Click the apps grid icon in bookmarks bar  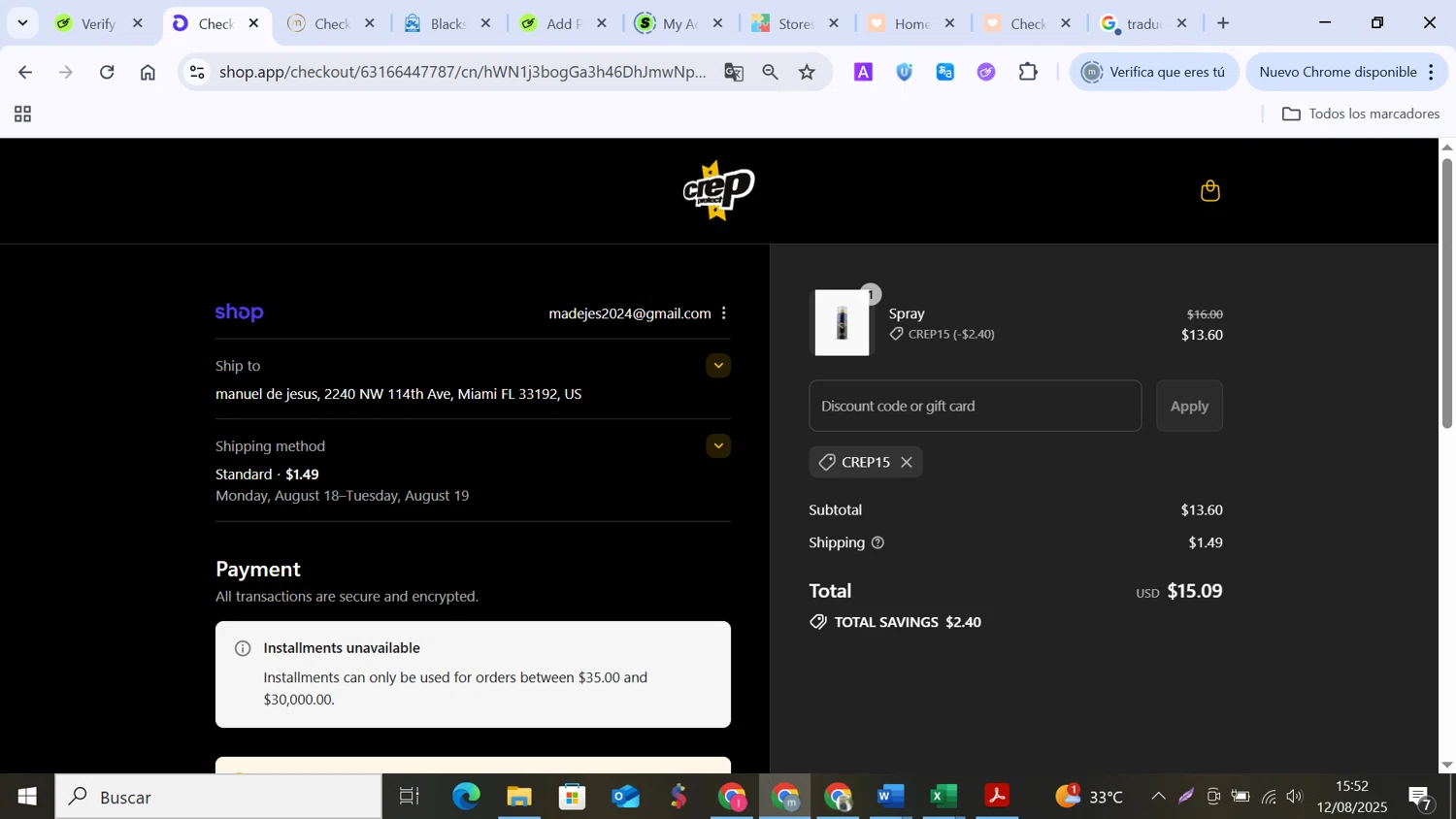coord(23,115)
